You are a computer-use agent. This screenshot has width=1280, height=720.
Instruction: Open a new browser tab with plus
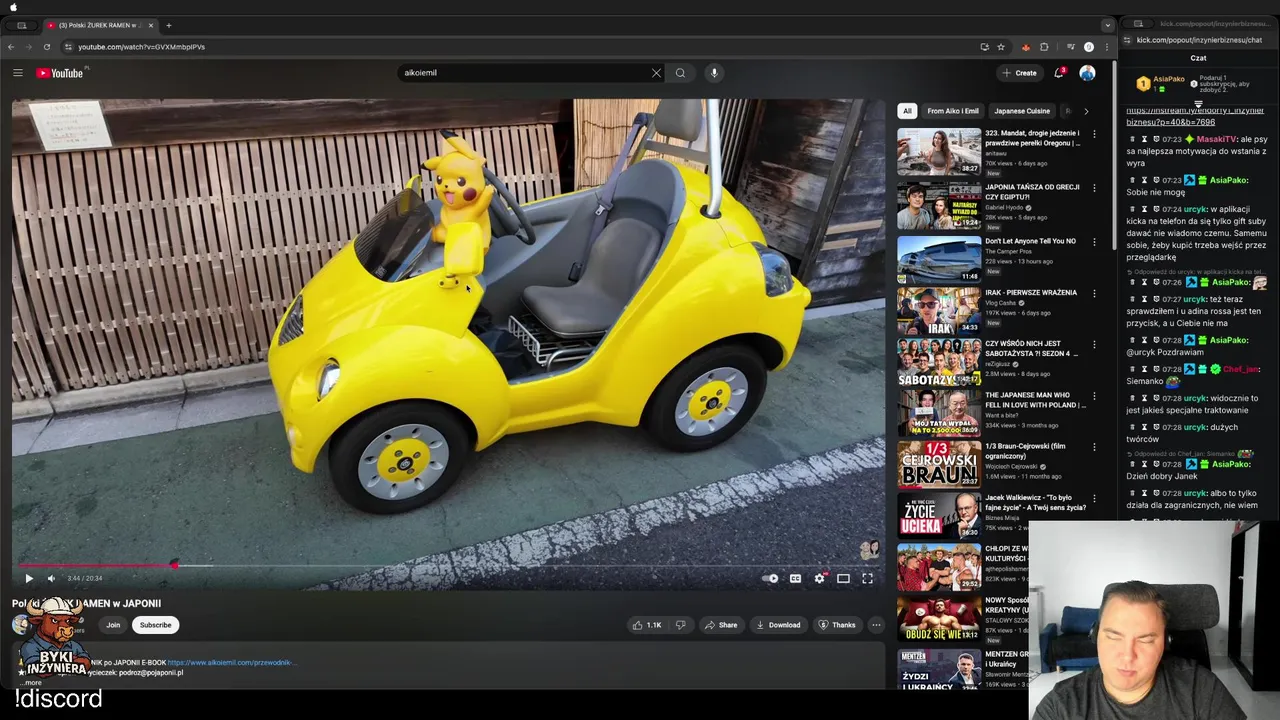coord(168,25)
